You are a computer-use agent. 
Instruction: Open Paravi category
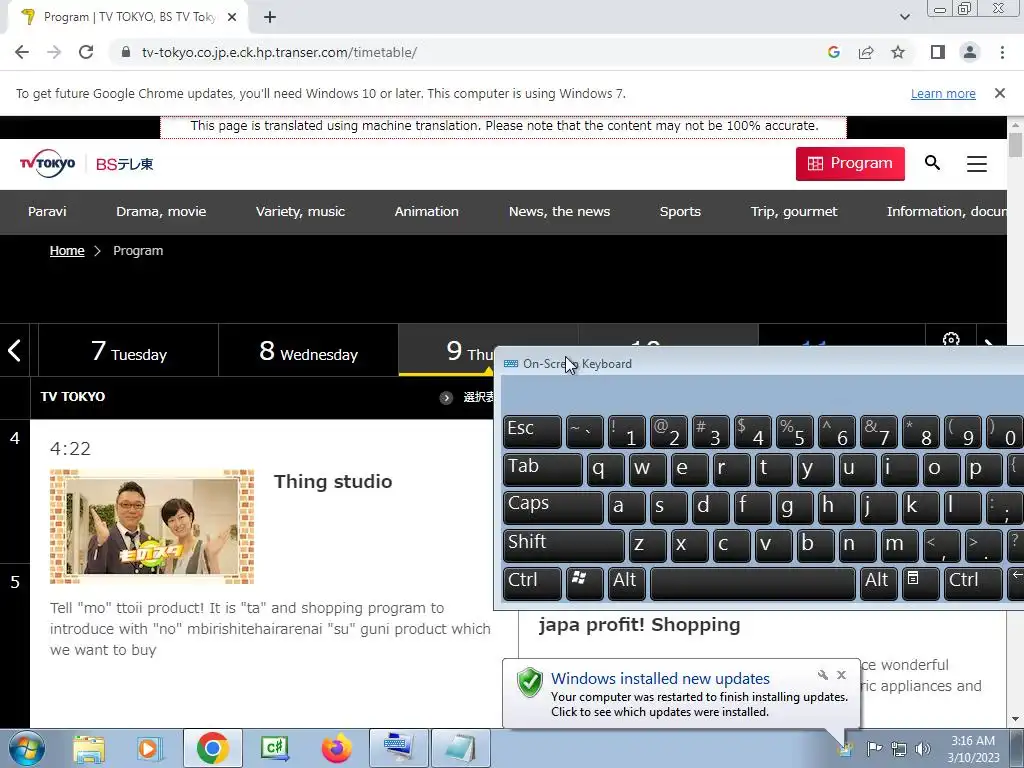pos(47,212)
